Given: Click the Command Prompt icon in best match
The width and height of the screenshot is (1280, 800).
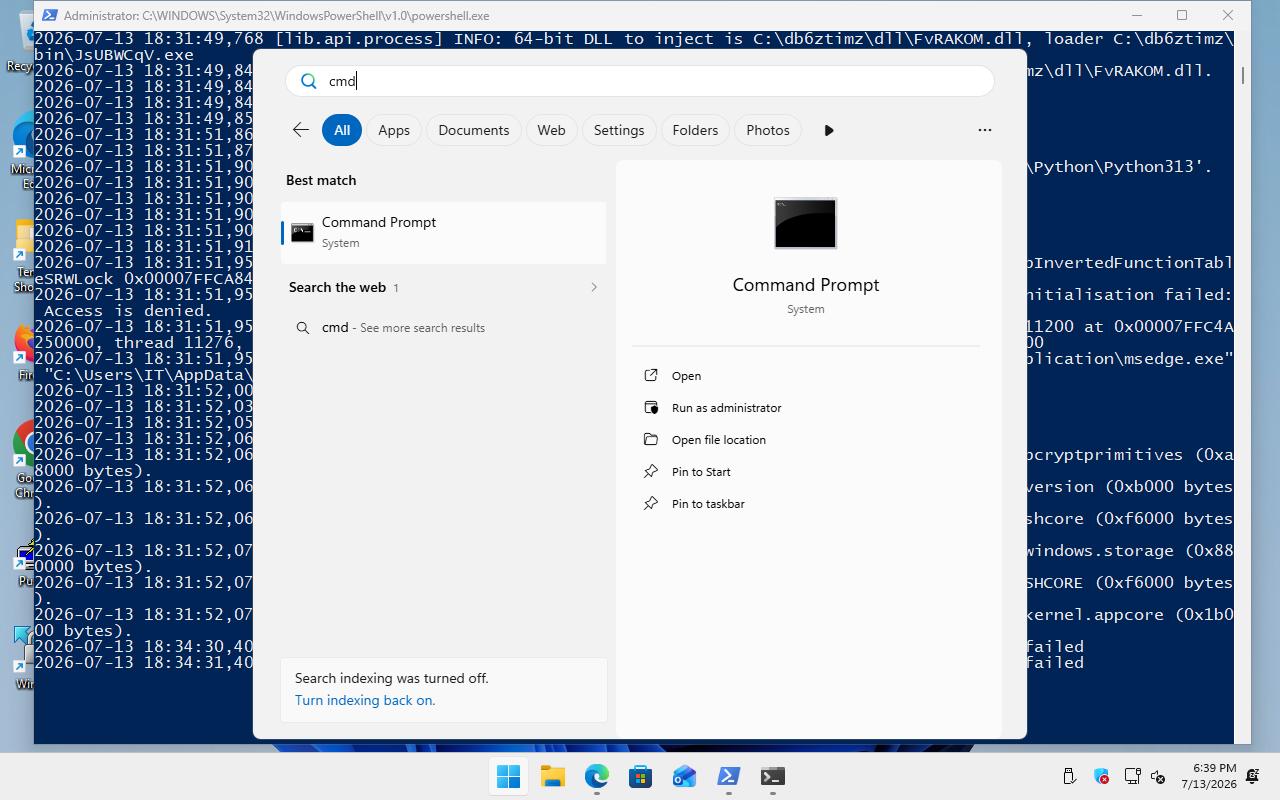Looking at the screenshot, I should (302, 233).
